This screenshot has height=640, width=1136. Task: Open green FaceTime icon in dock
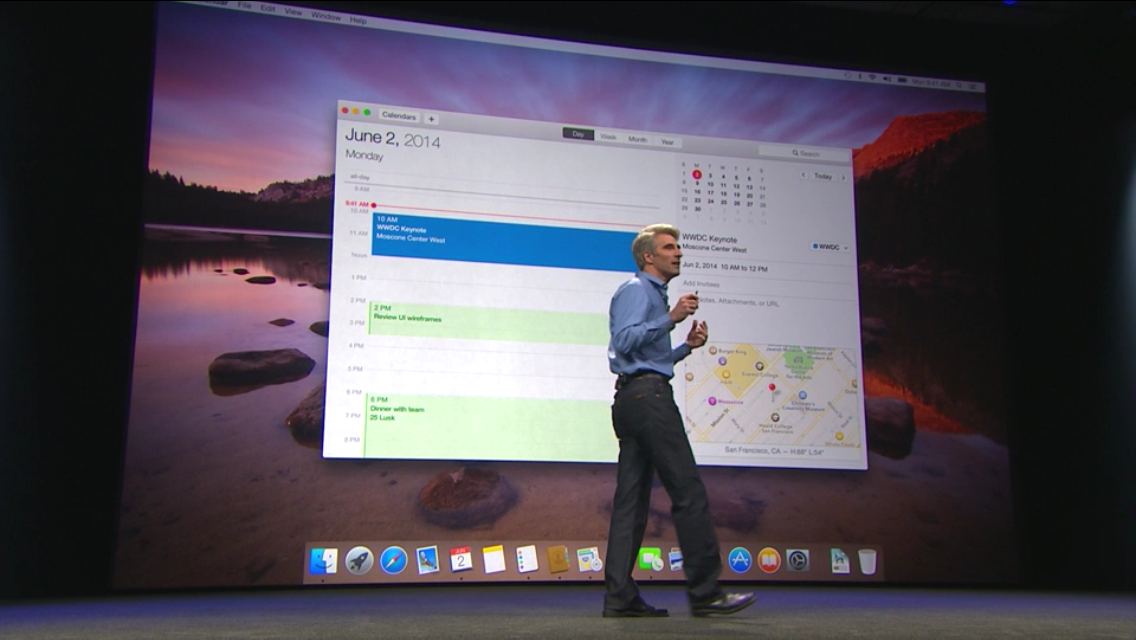pyautogui.click(x=650, y=560)
